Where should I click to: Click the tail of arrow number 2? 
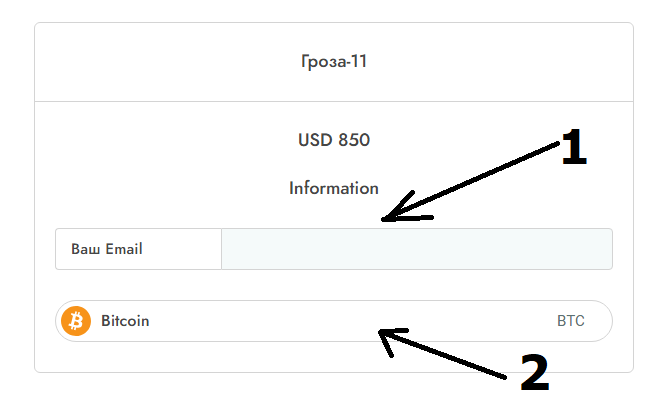[505, 377]
